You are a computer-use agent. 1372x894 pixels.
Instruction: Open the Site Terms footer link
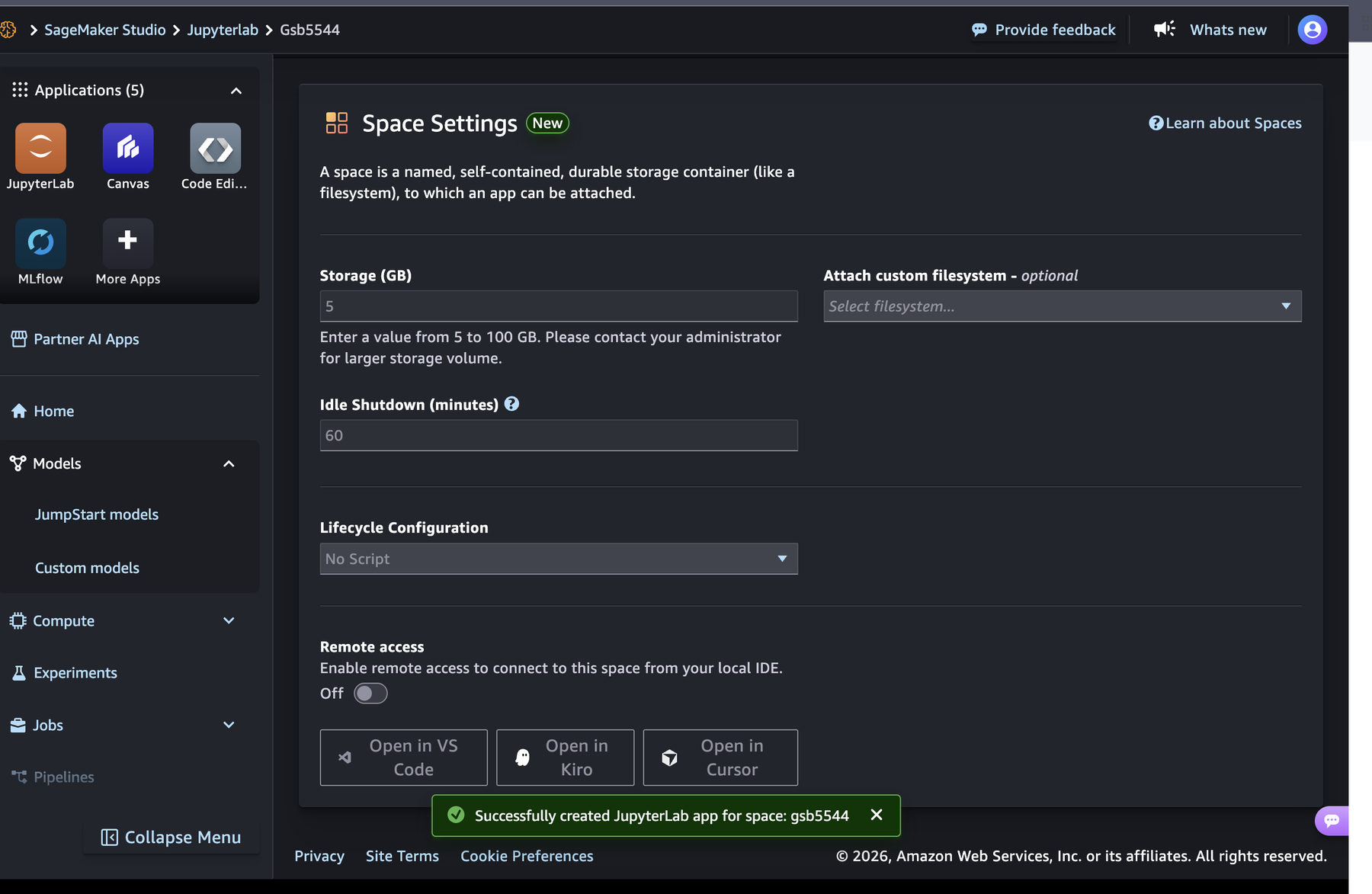[402, 856]
